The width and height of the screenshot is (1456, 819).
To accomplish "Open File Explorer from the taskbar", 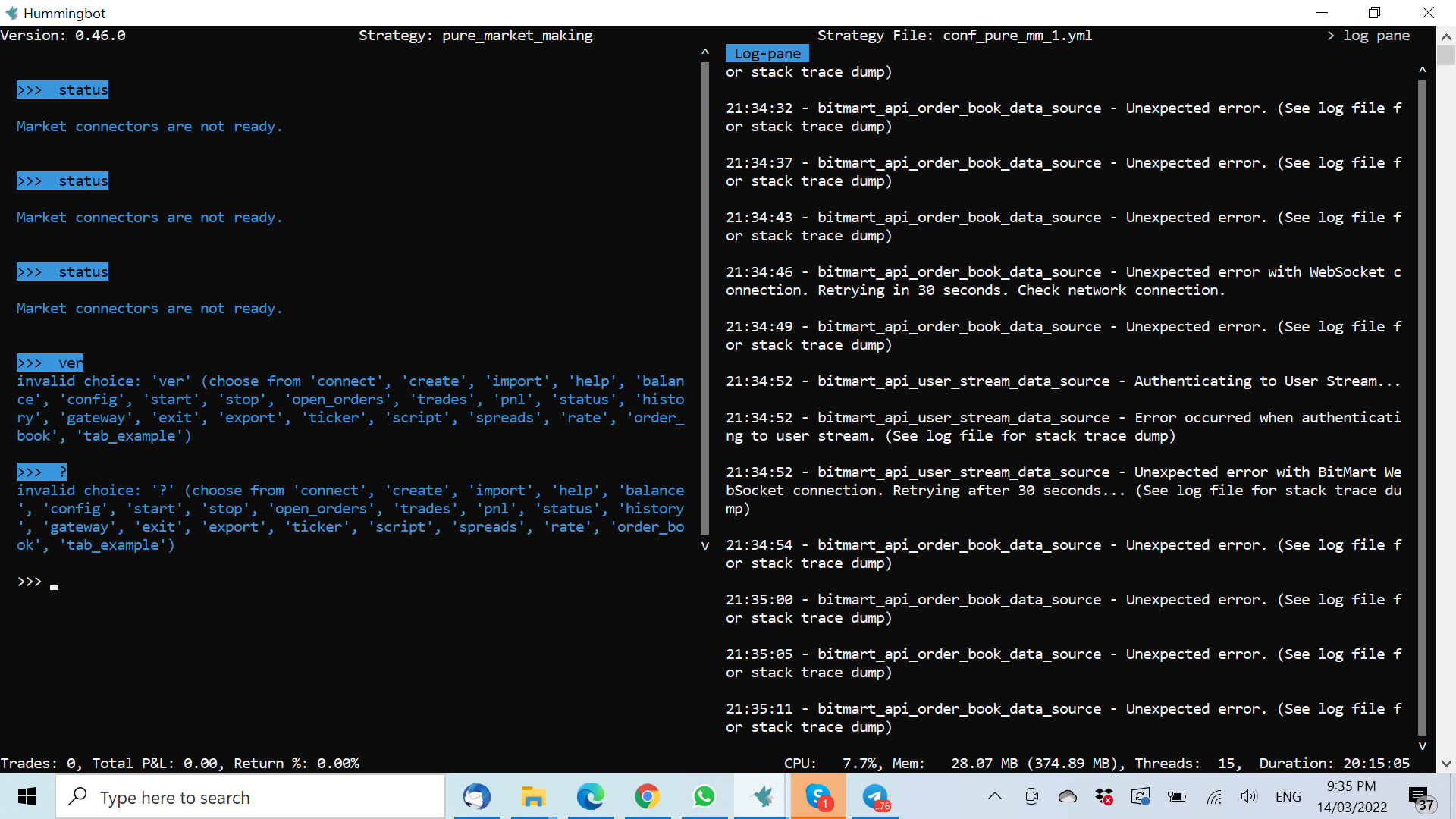I will [534, 797].
